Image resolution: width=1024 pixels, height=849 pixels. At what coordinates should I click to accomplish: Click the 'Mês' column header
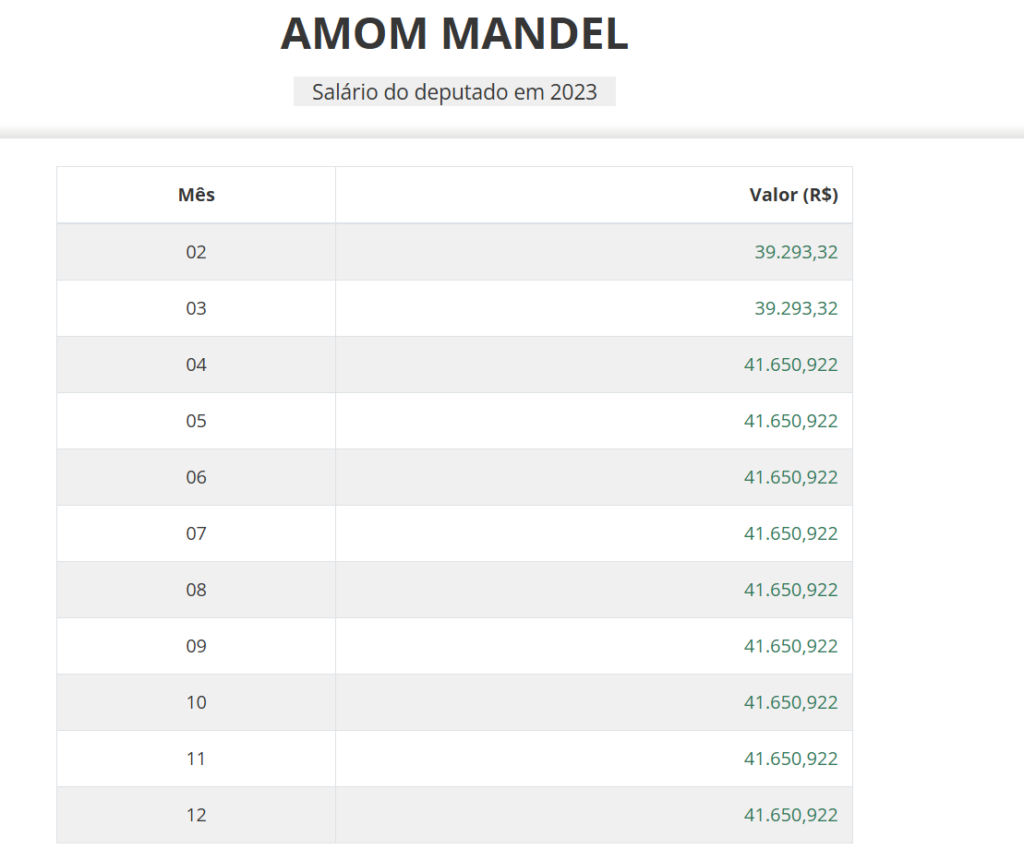[196, 195]
